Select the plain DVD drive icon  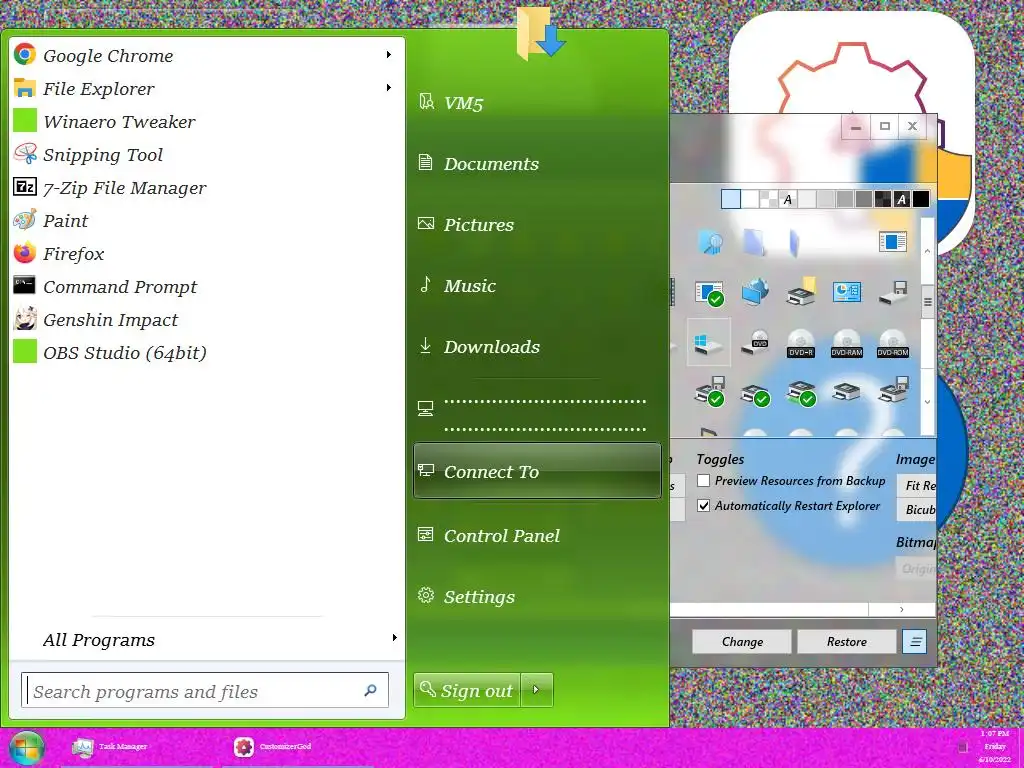(755, 343)
